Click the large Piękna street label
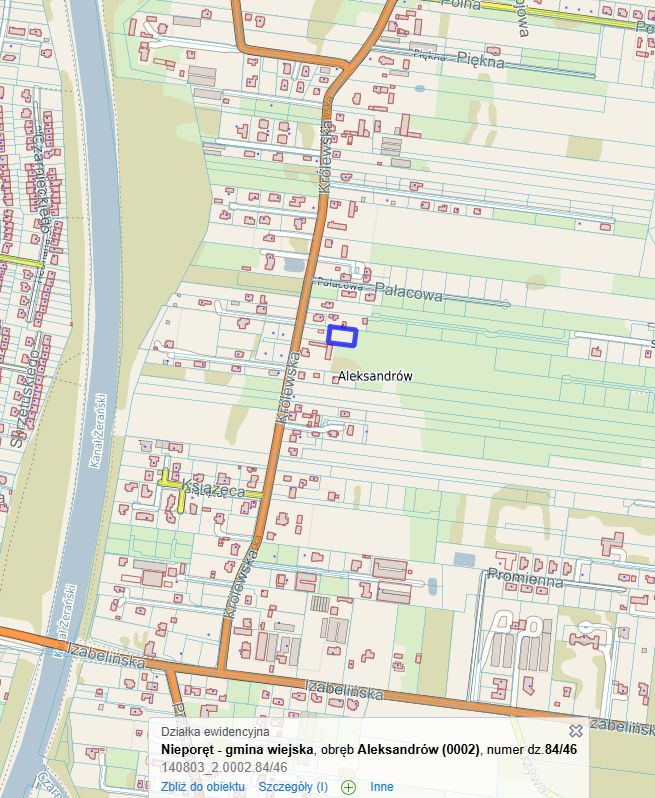The height and width of the screenshot is (798, 655). pyautogui.click(x=481, y=60)
